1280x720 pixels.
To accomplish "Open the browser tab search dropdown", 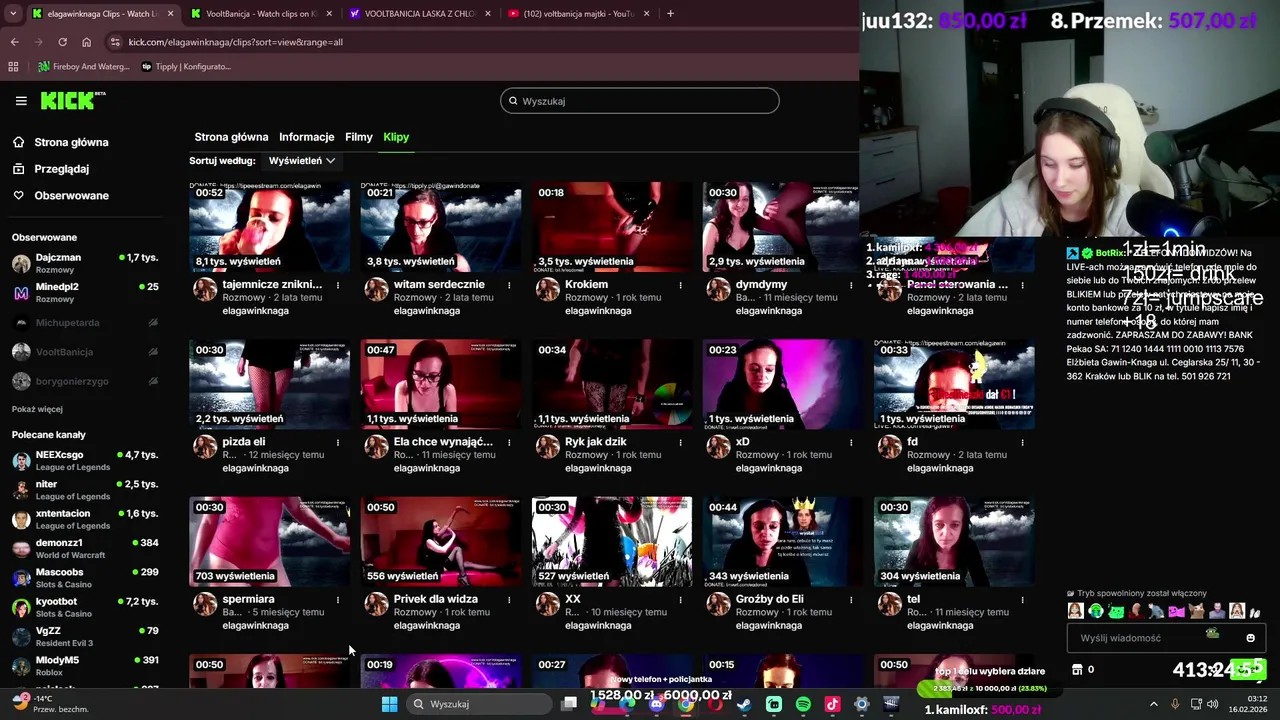I will coord(15,14).
